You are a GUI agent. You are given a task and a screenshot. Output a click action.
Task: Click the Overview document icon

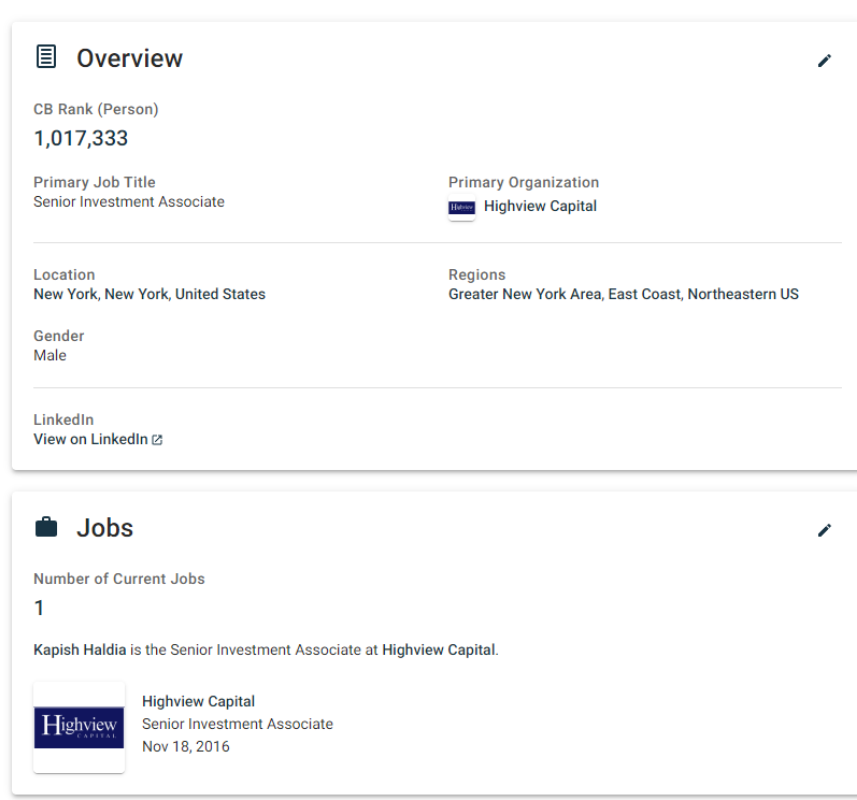(x=46, y=56)
